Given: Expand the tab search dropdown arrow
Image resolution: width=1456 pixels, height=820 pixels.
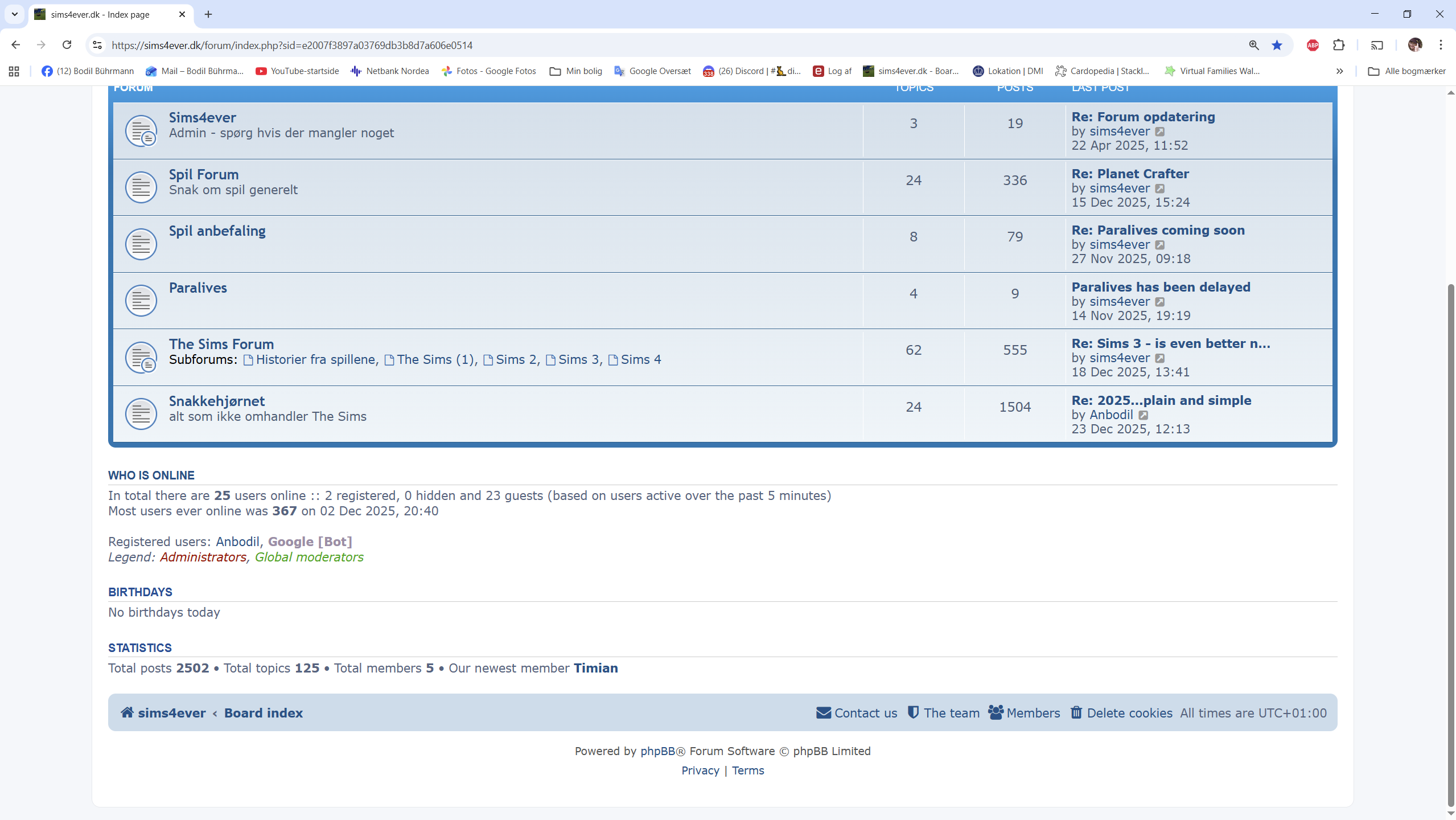Looking at the screenshot, I should (x=15, y=14).
